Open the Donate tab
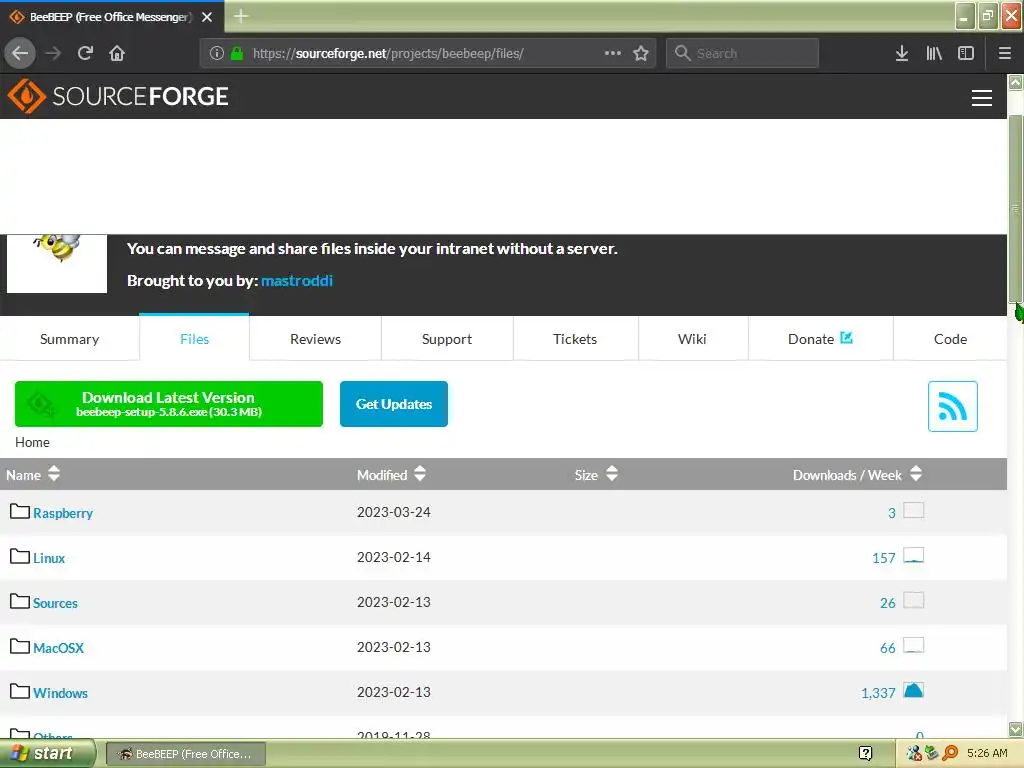This screenshot has height=768, width=1024. (x=820, y=339)
